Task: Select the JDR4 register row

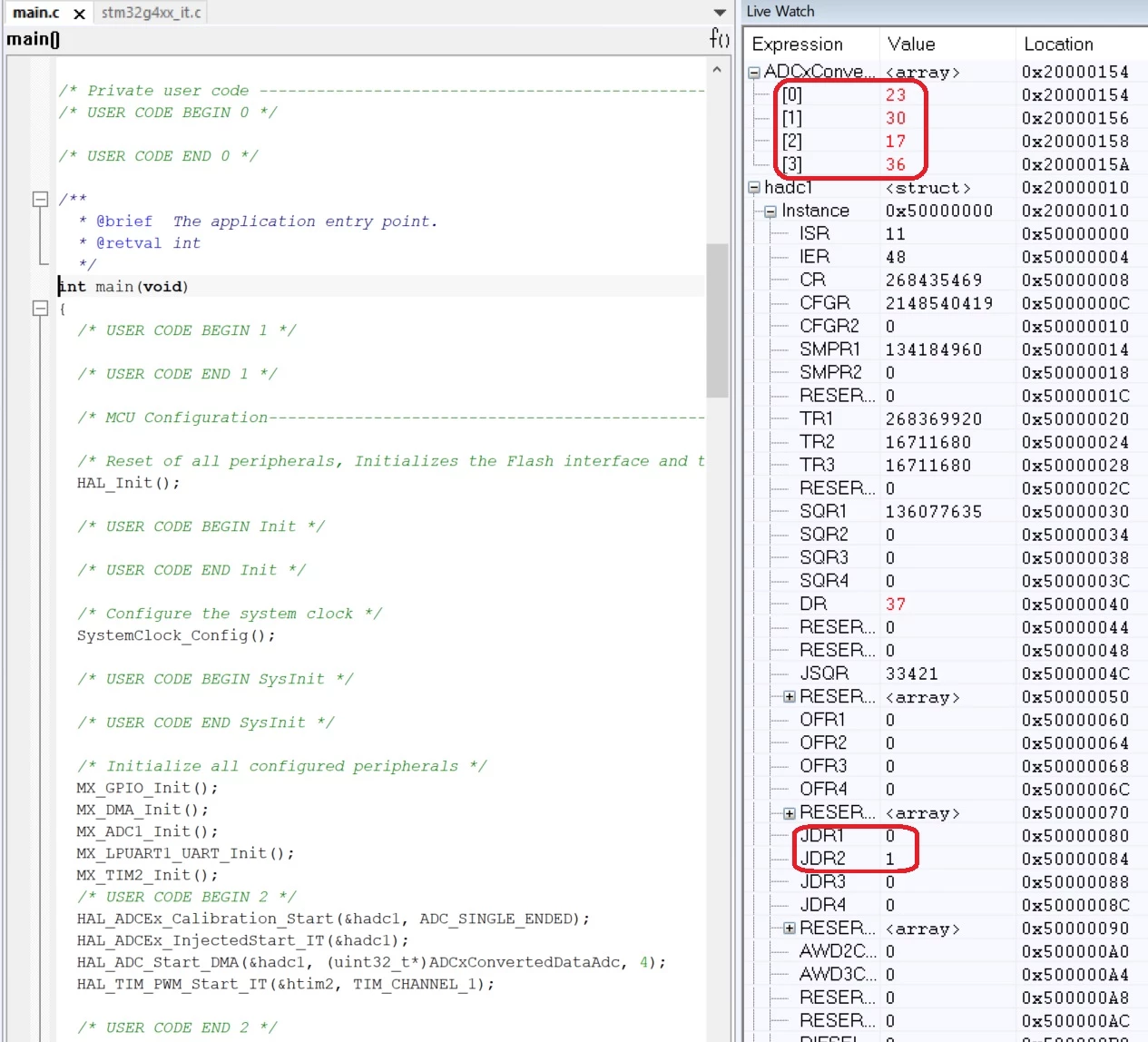Action: click(947, 906)
